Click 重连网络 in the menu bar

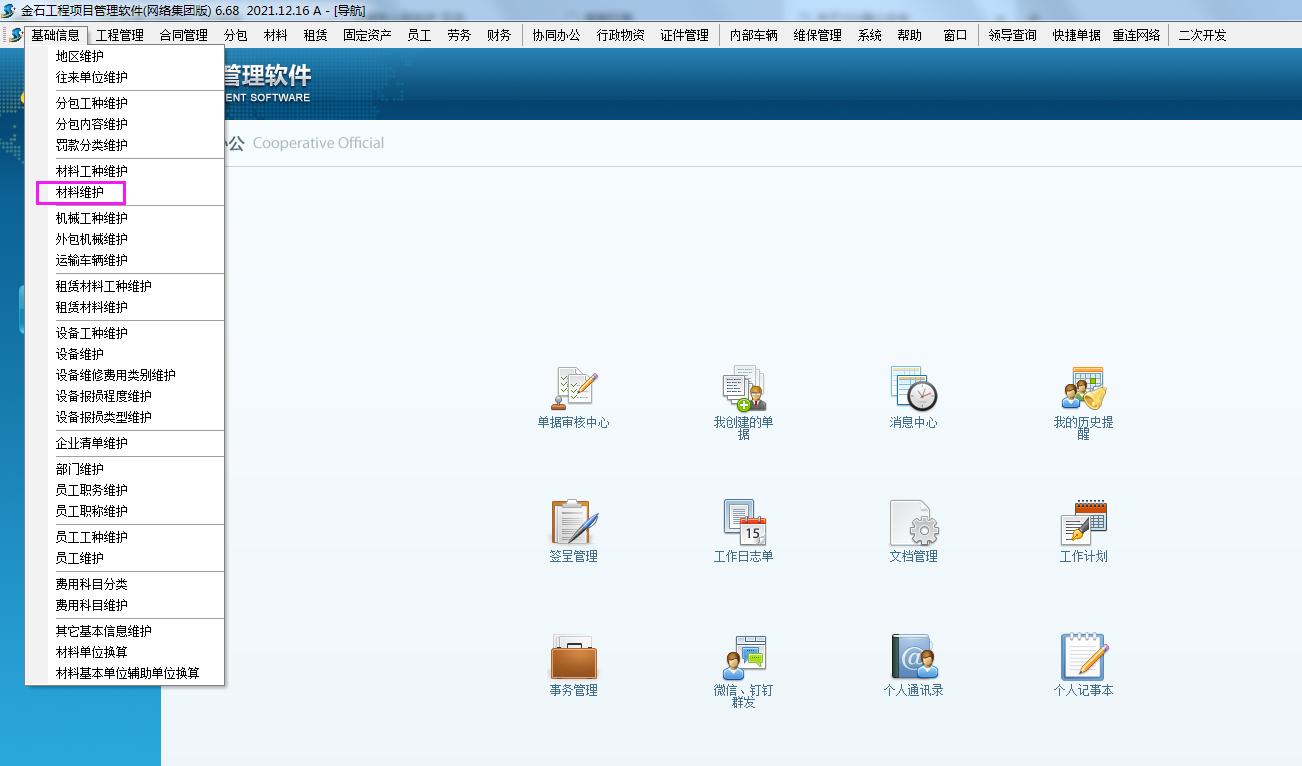coord(1136,35)
